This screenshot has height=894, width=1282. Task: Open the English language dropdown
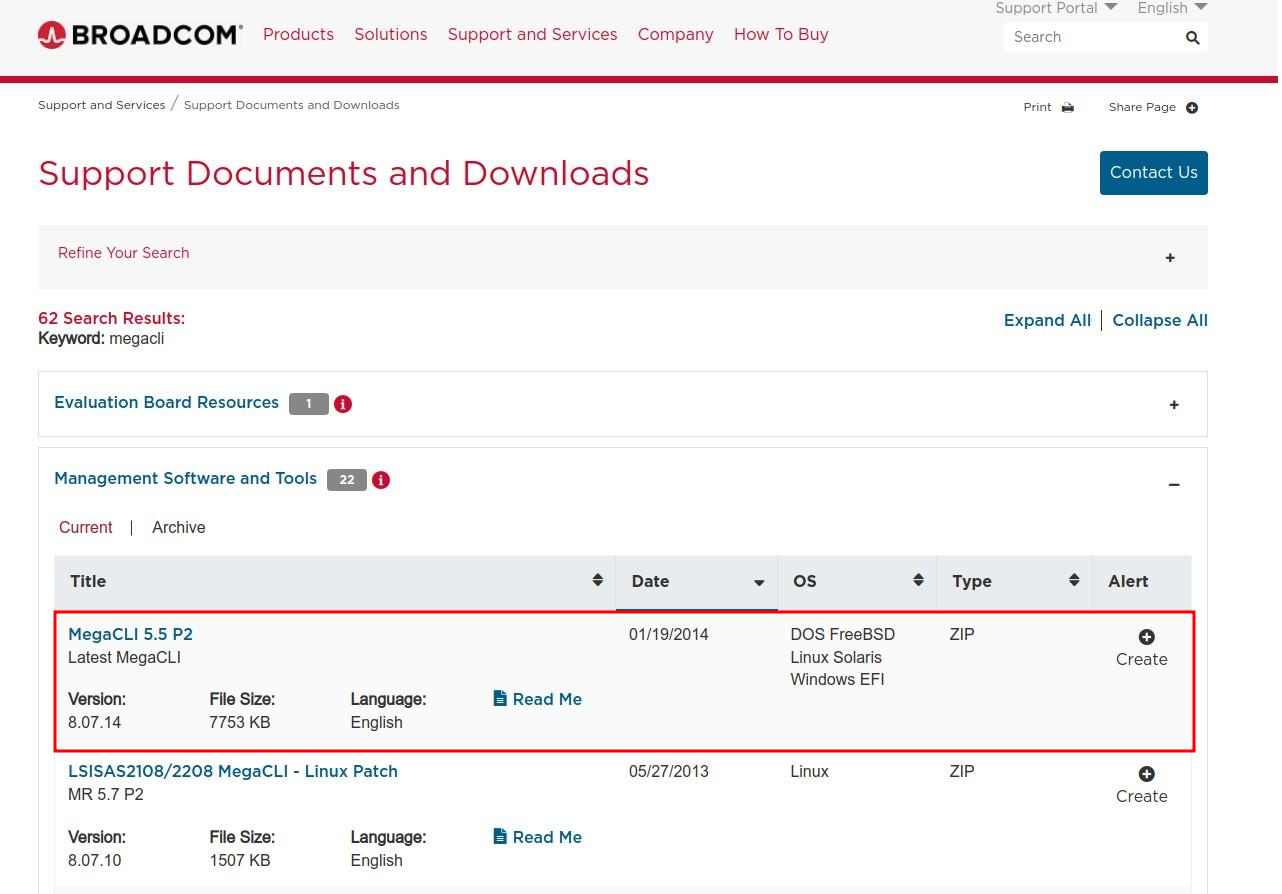(x=1172, y=8)
